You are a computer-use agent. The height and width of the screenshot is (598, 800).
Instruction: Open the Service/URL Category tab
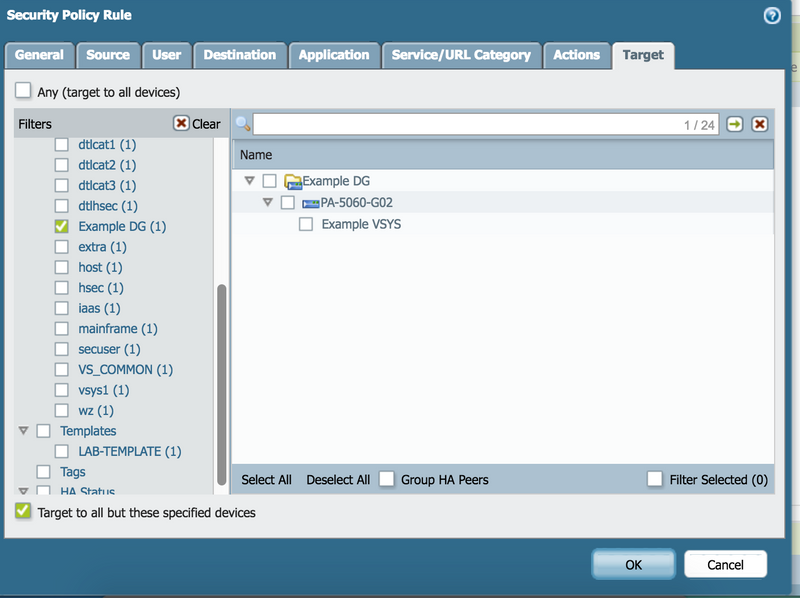point(461,55)
